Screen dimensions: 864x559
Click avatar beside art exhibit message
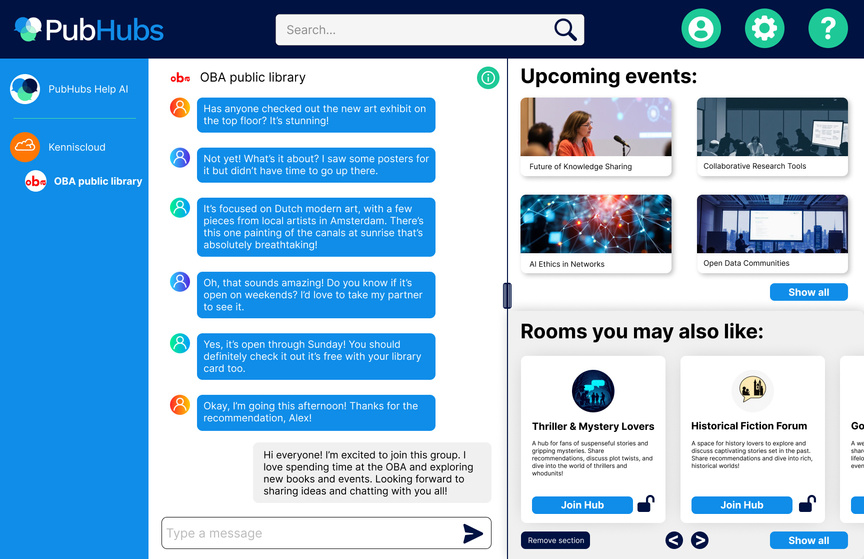[180, 108]
